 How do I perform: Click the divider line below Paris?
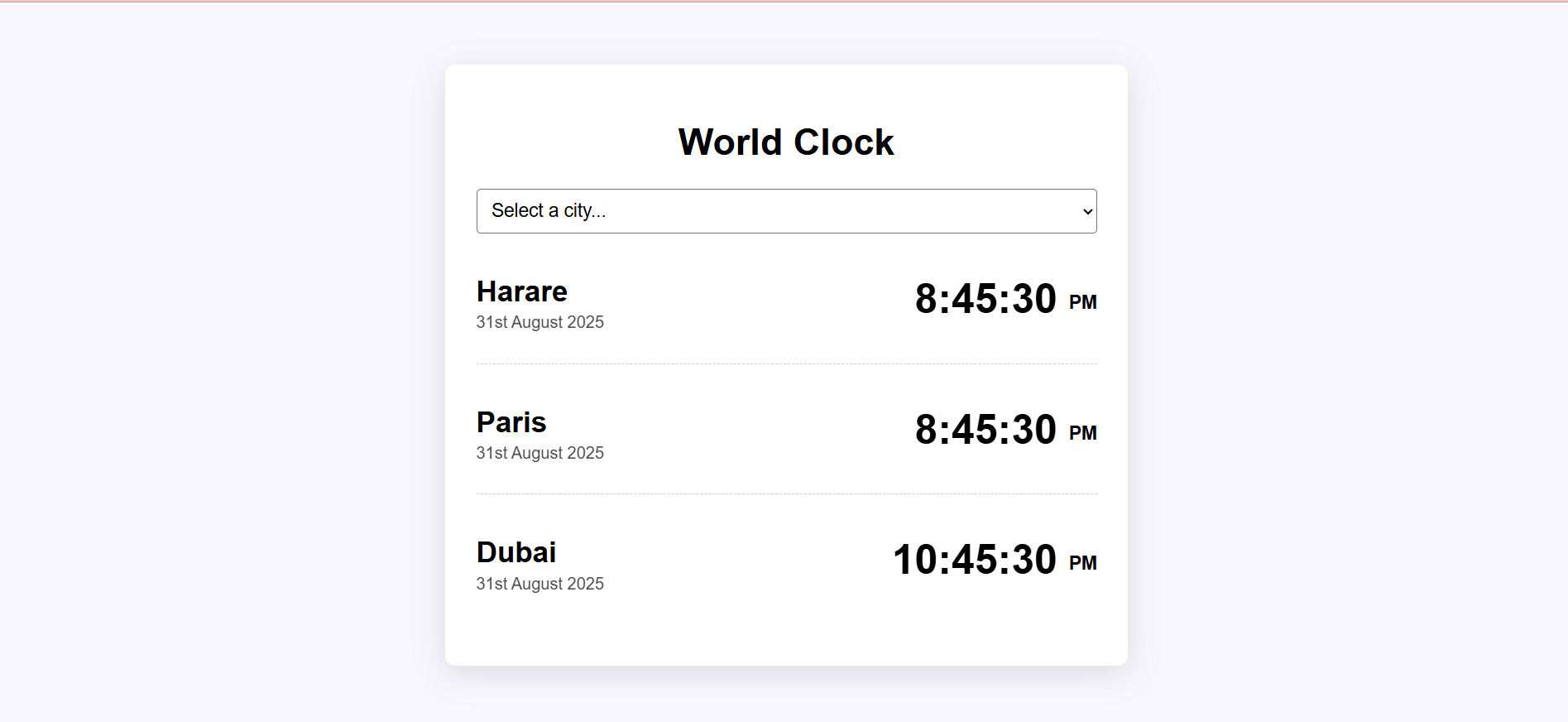coord(785,493)
